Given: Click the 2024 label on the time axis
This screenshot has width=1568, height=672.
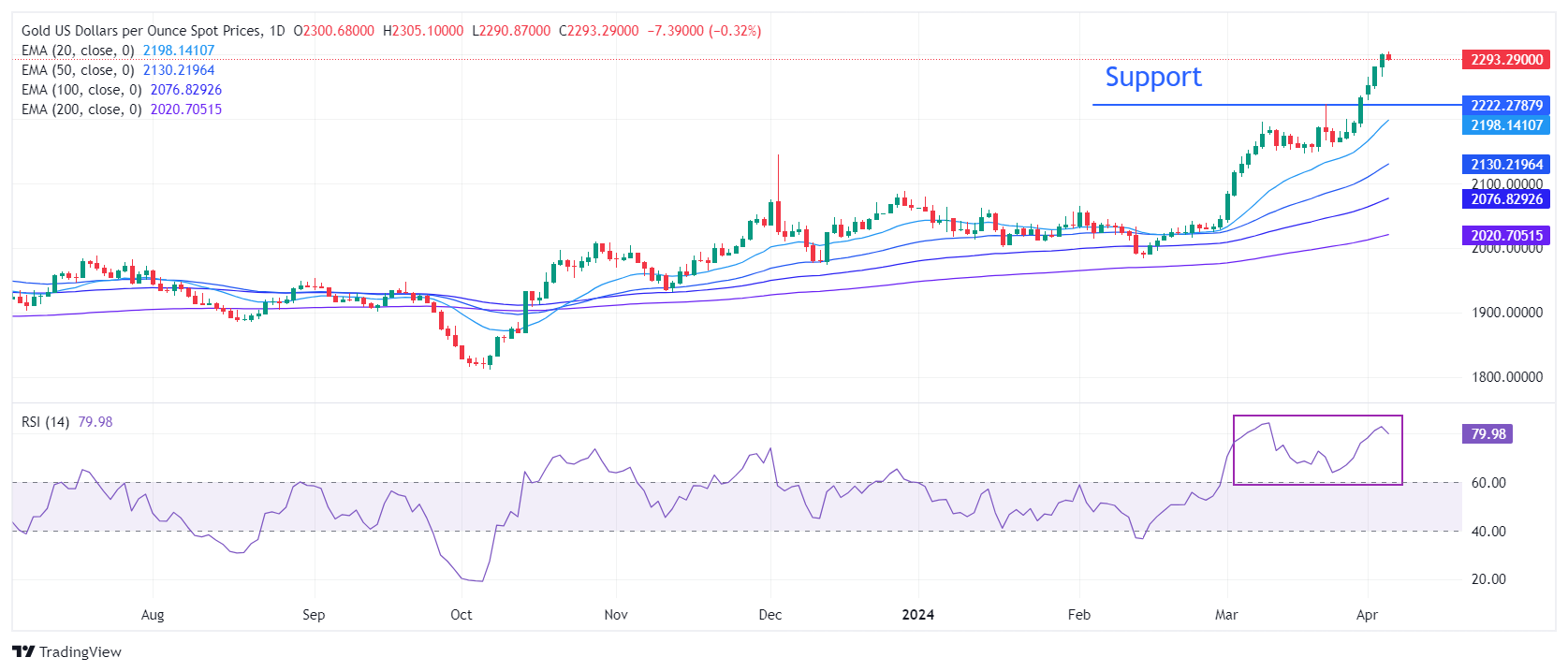Looking at the screenshot, I should click(917, 615).
